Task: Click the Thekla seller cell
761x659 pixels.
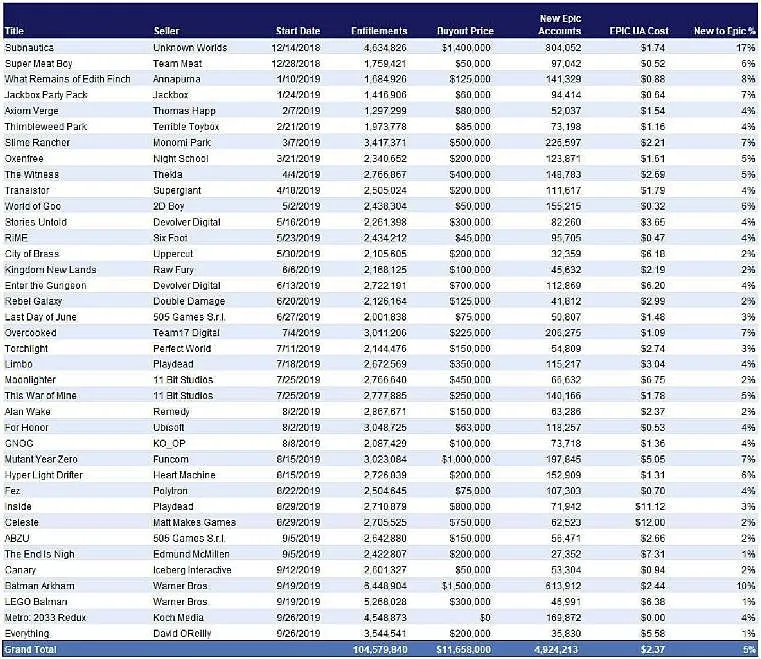Action: (167, 174)
